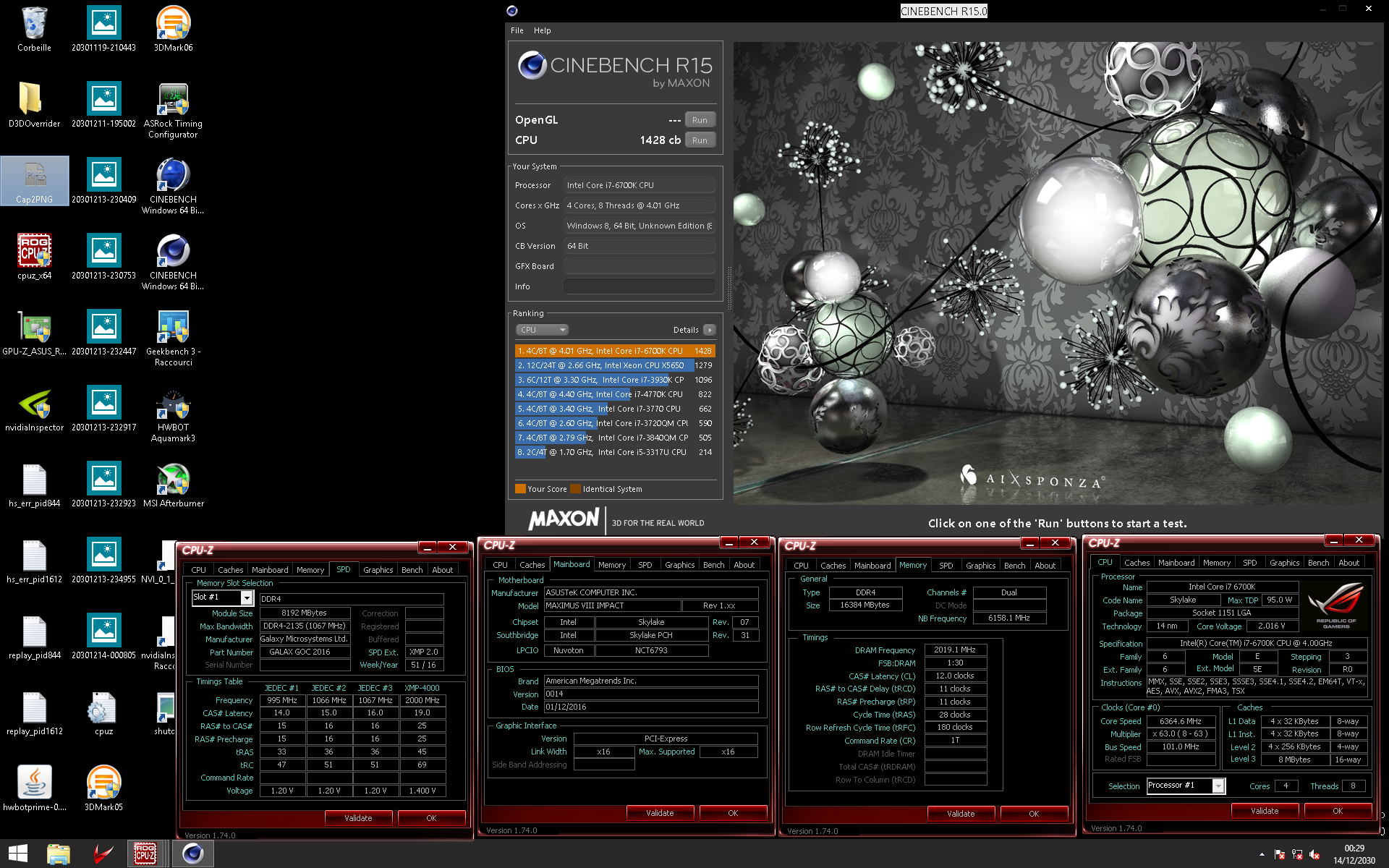This screenshot has height=868, width=1389.
Task: Open Bench tab in Mainboard CPU-Z window
Action: coord(713,565)
